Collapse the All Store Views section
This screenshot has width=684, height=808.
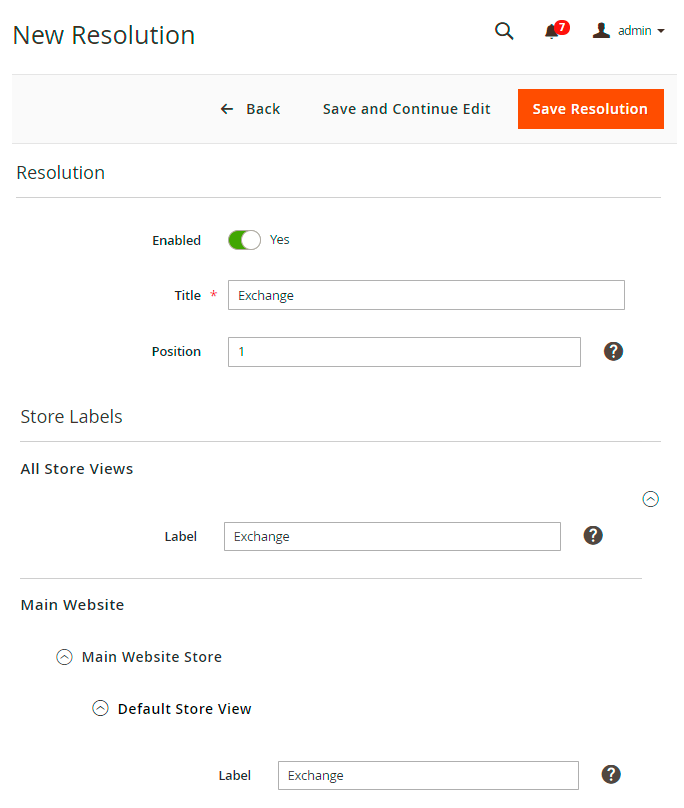[x=651, y=498]
